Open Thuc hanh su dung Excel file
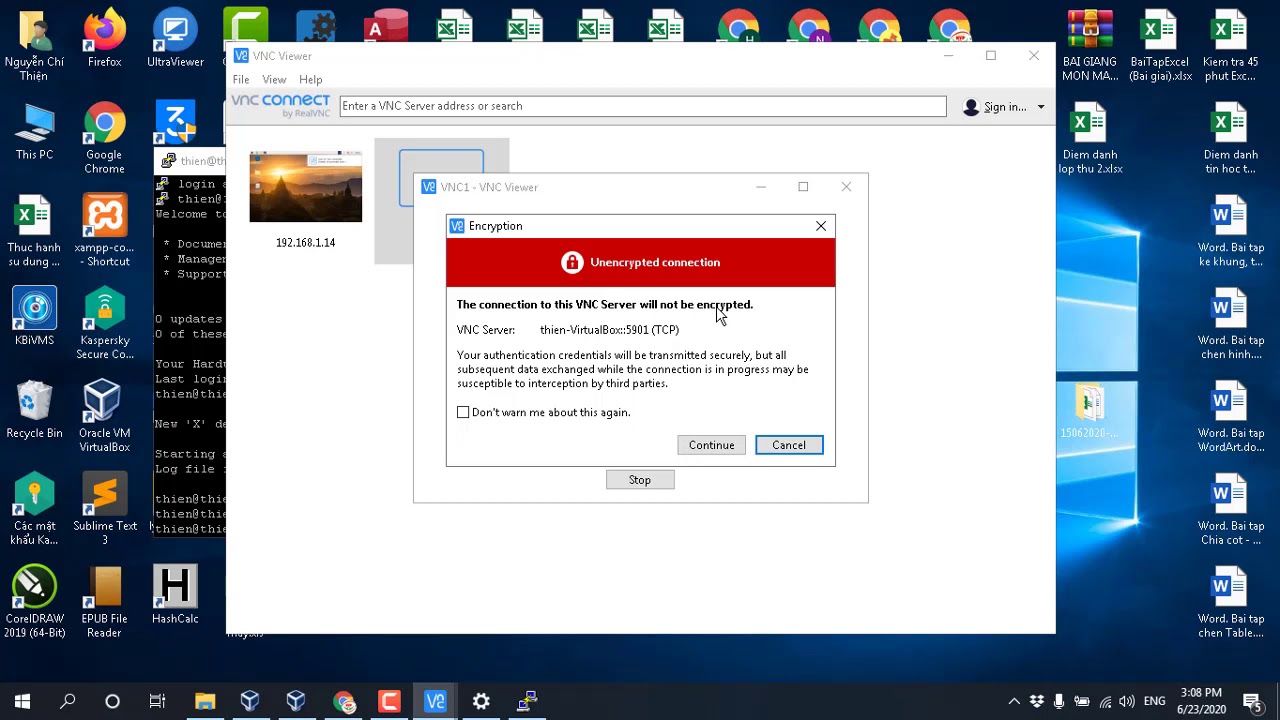 (34, 232)
